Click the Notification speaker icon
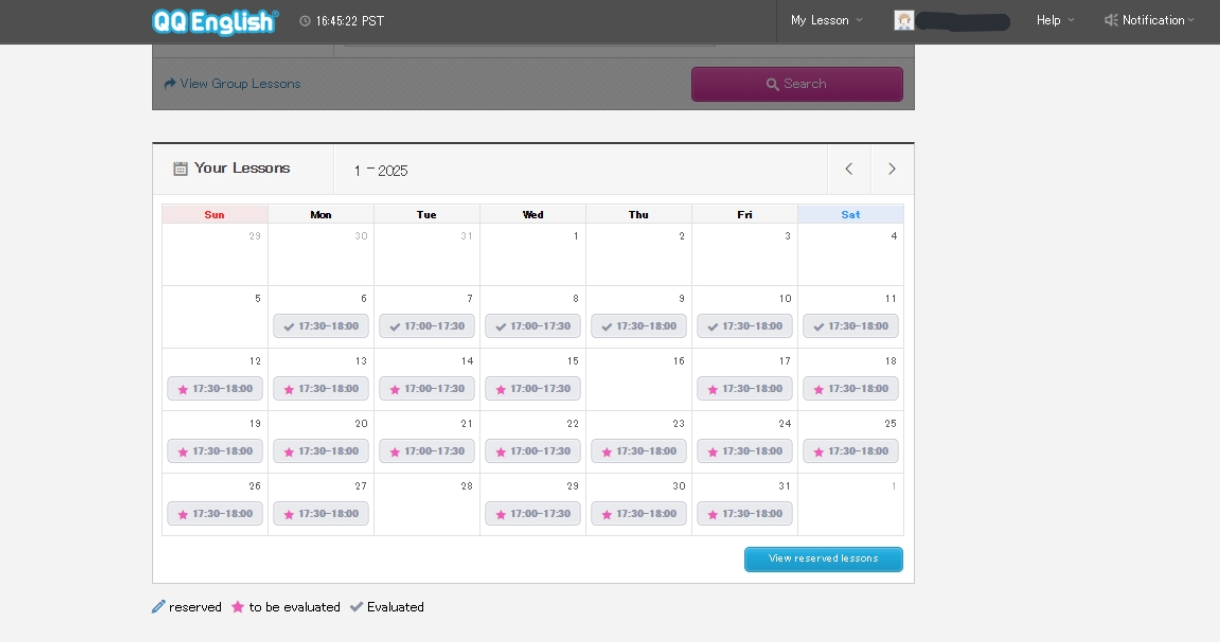The height and width of the screenshot is (642, 1220). point(1110,20)
